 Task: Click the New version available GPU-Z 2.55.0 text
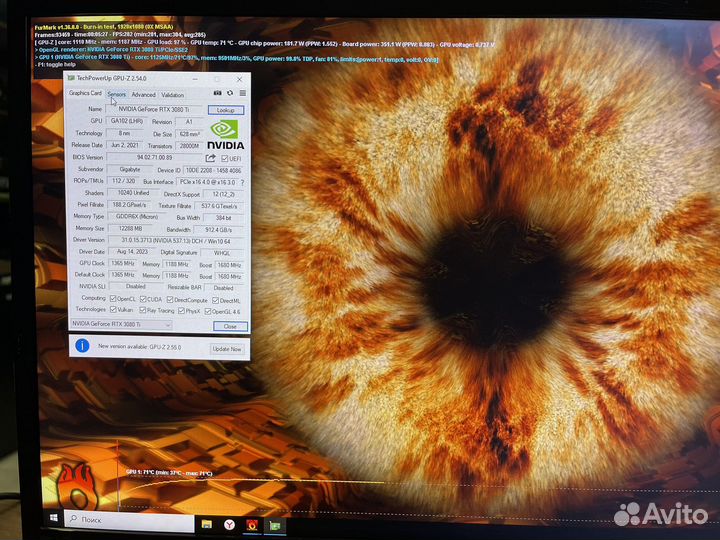[x=139, y=347]
